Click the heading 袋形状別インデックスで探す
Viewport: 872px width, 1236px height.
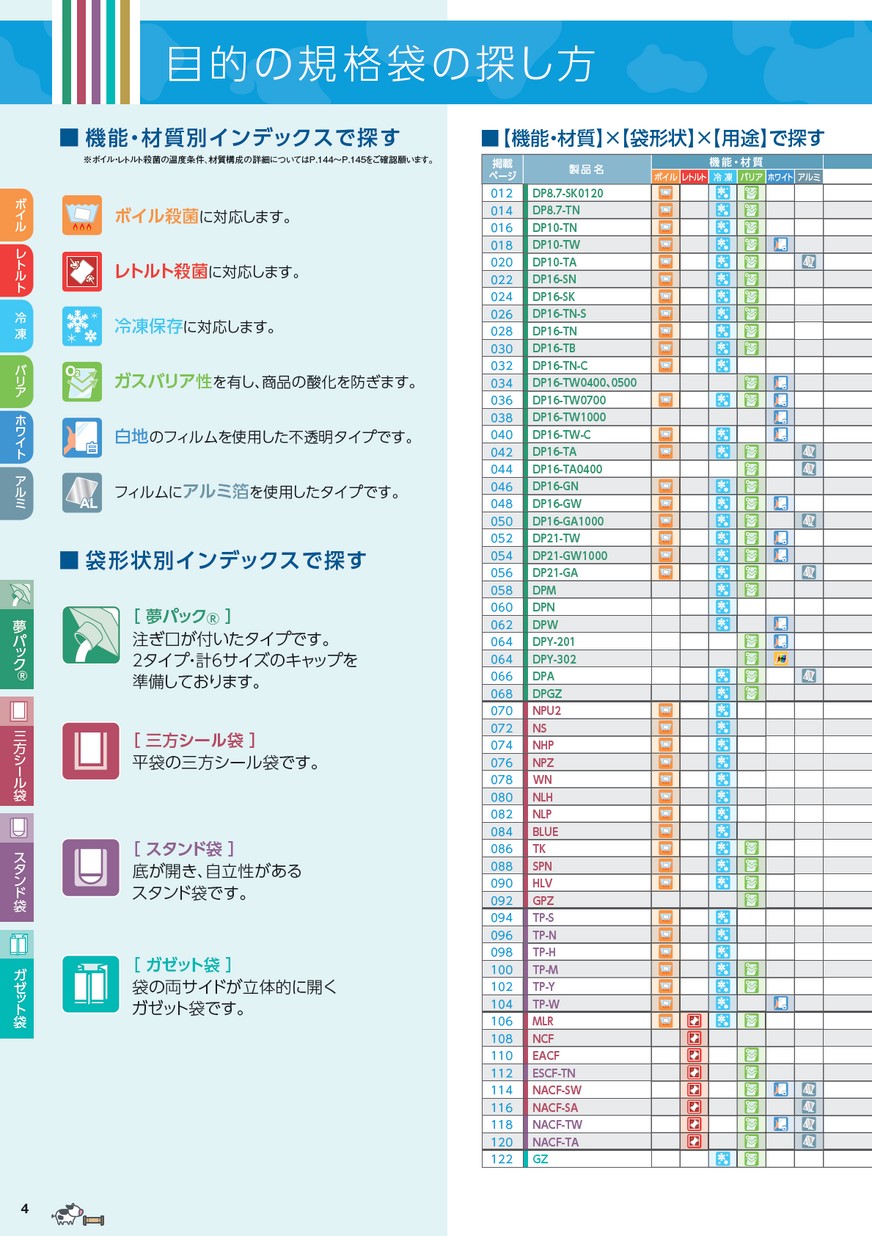pyautogui.click(x=225, y=560)
